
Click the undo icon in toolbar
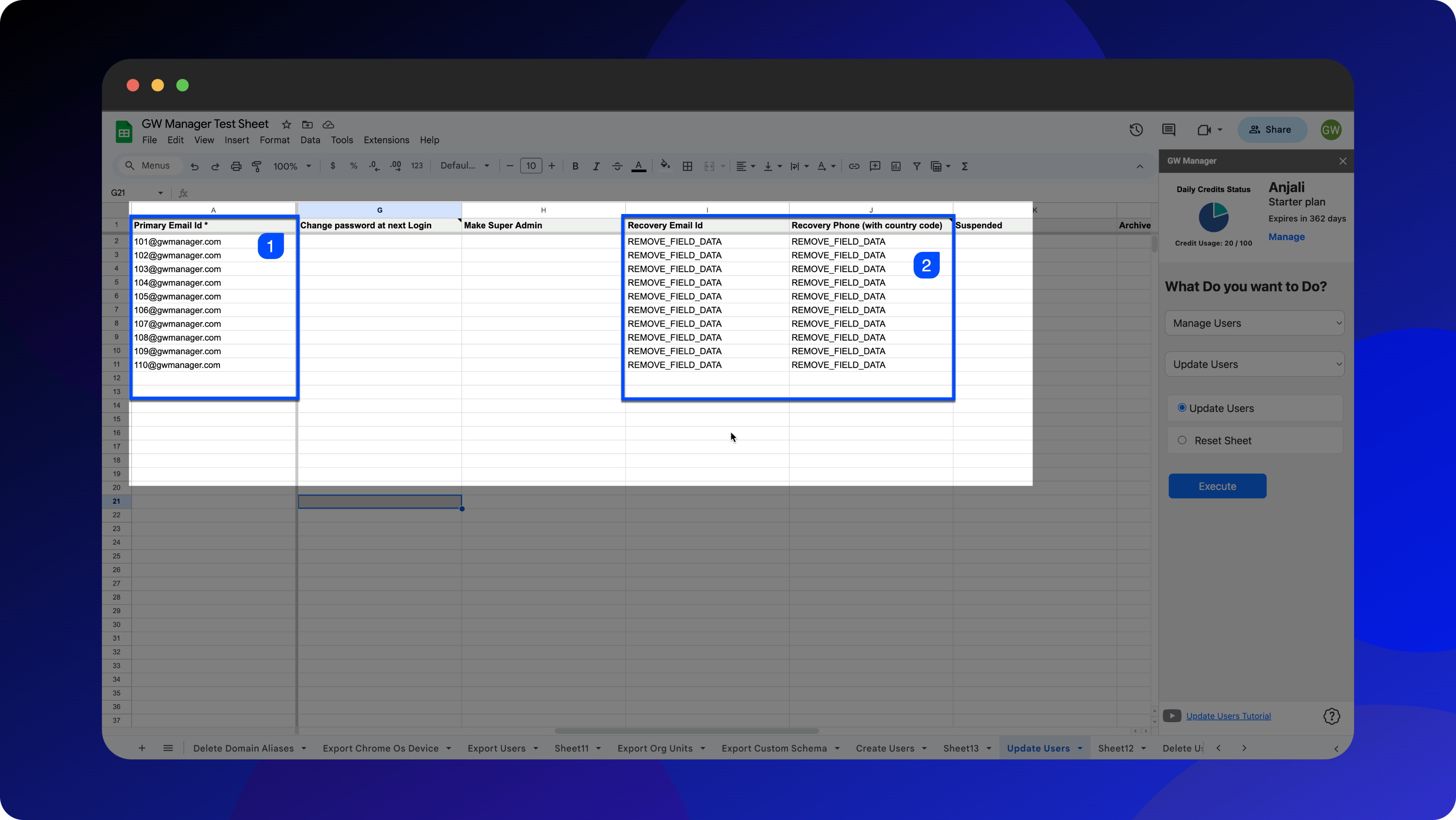point(195,166)
